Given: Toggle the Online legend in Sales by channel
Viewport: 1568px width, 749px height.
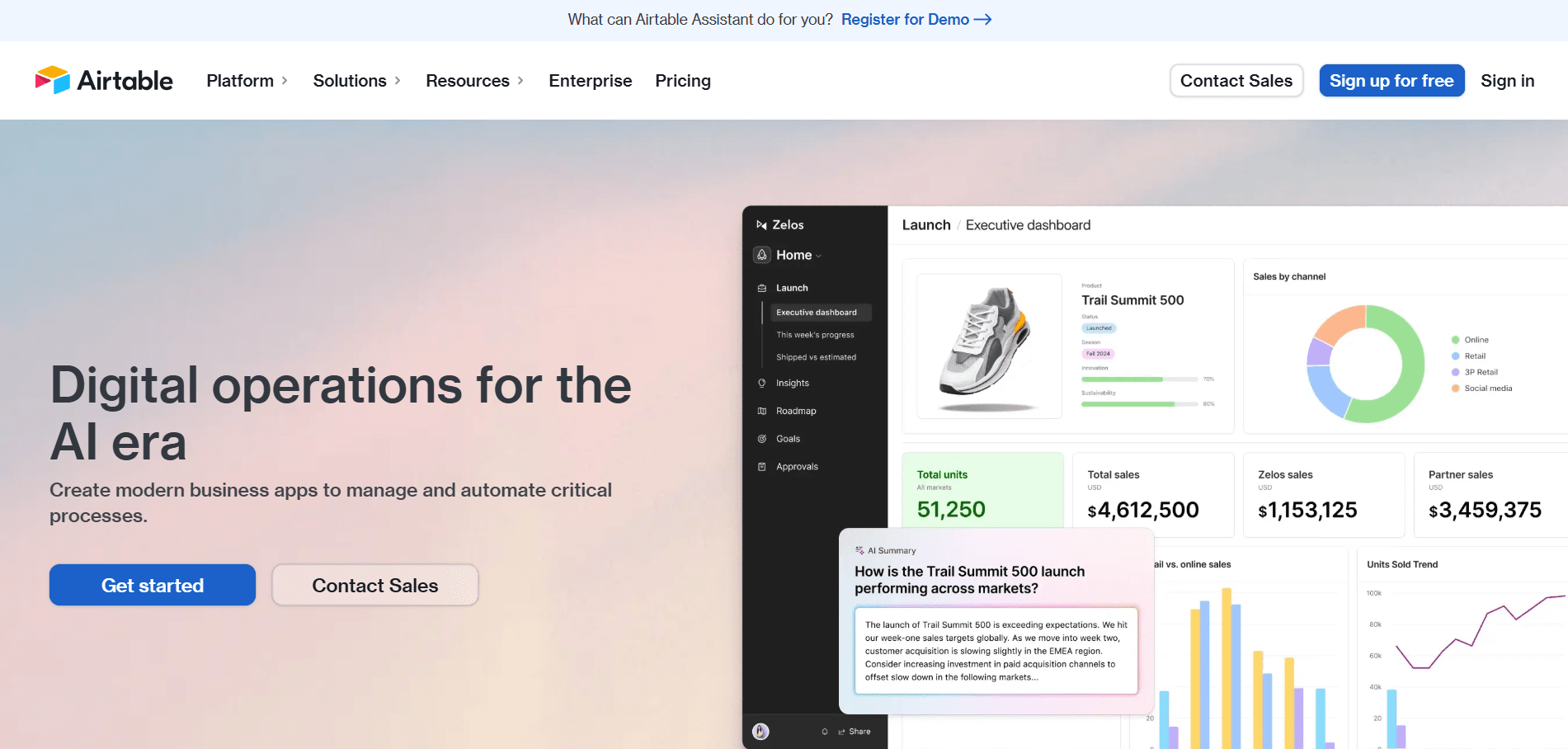Looking at the screenshot, I should [x=1474, y=339].
